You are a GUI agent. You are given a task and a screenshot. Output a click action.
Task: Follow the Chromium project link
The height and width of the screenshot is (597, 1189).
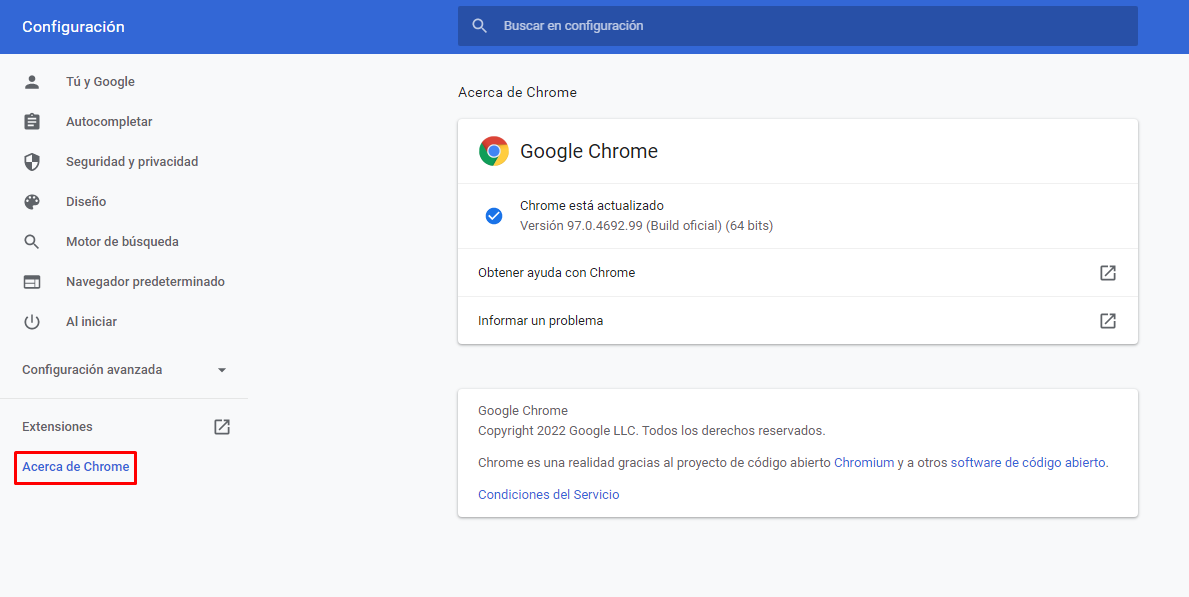pos(864,462)
